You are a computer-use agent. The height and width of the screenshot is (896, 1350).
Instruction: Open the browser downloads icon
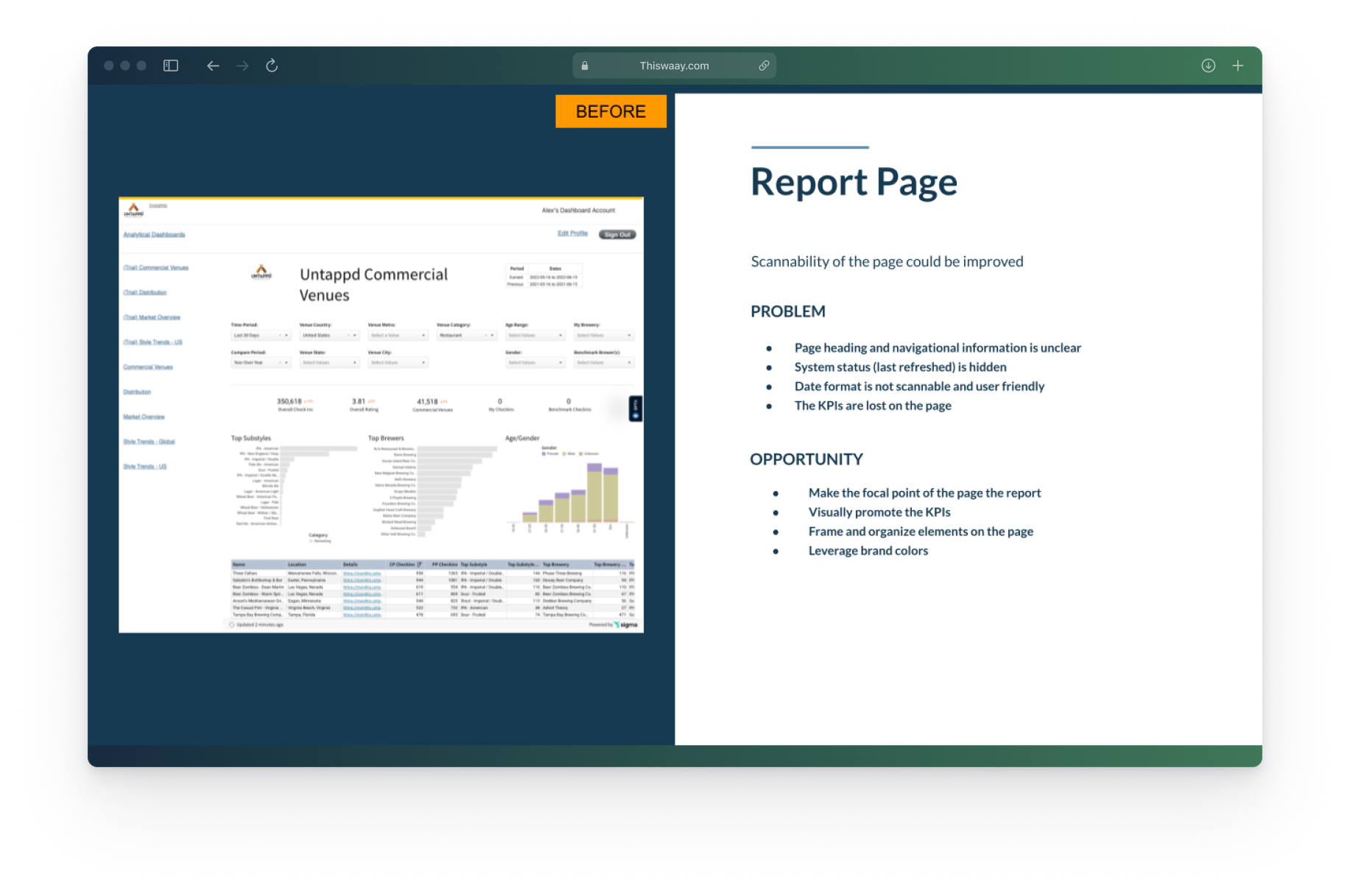click(x=1208, y=66)
